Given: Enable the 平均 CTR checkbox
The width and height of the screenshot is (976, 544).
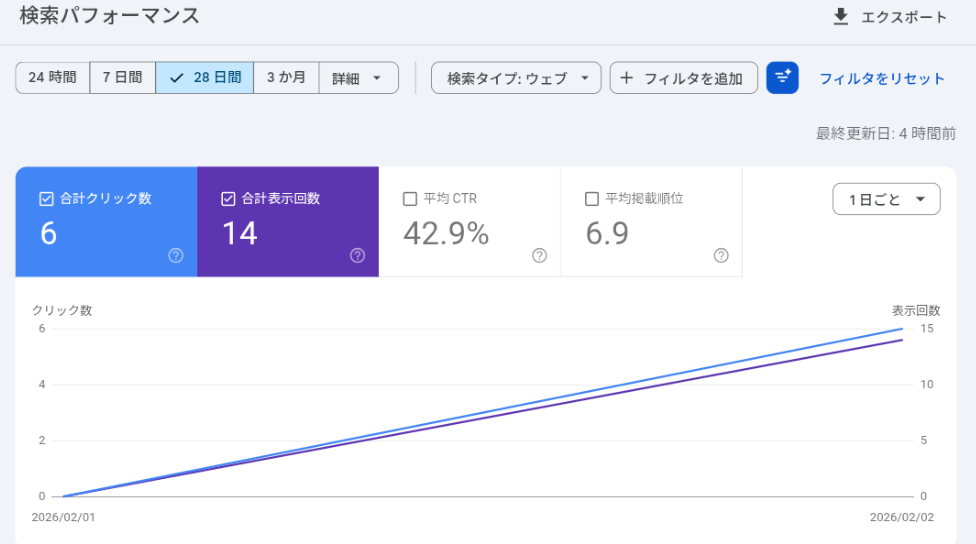Looking at the screenshot, I should click(409, 199).
